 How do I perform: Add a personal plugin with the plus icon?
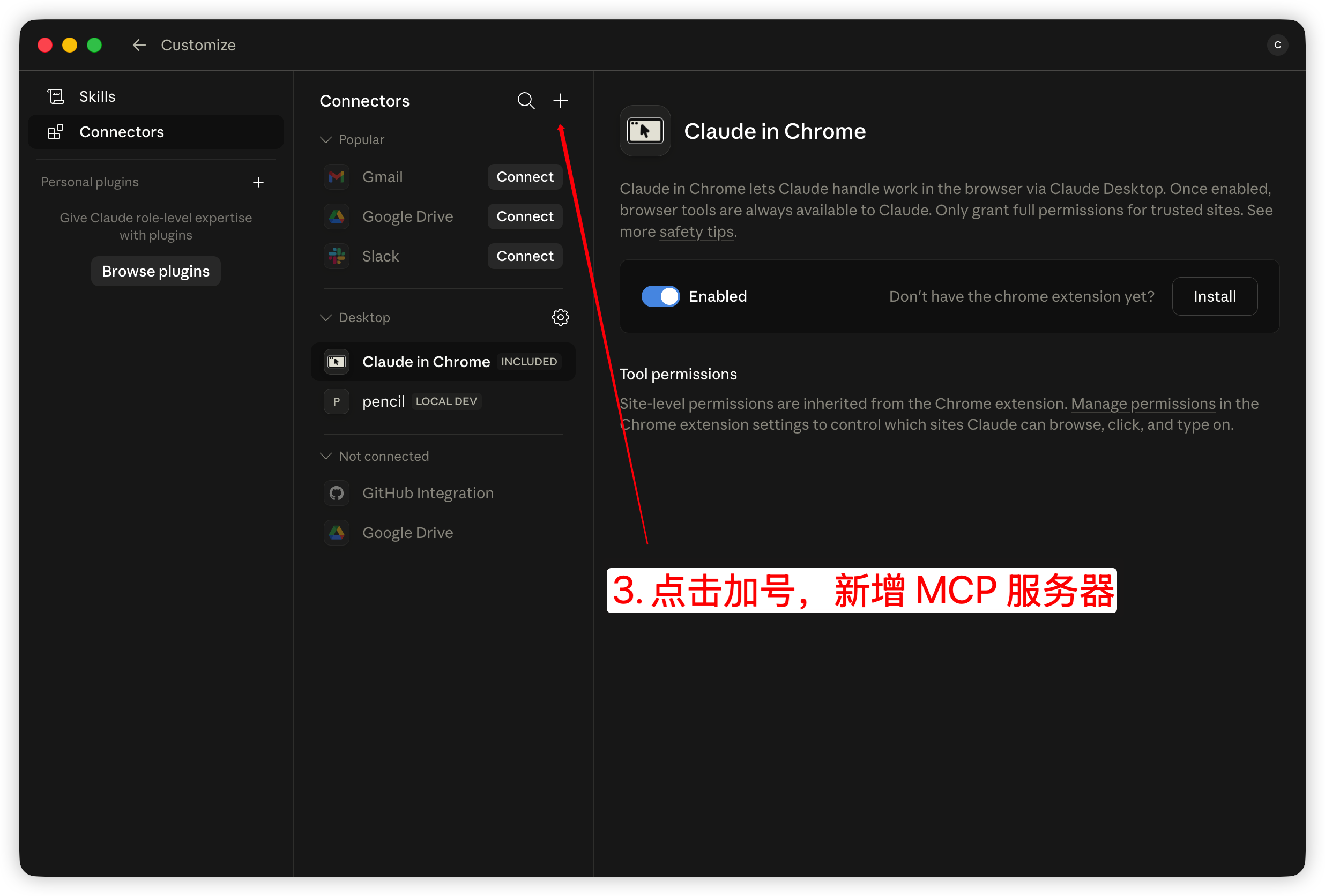258,182
